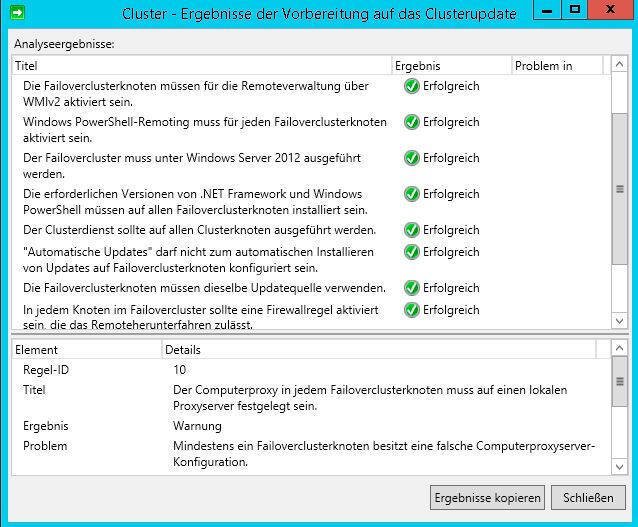Select the "Automatische Updates" rule row
Image resolution: width=638 pixels, height=527 pixels.
tap(311, 260)
